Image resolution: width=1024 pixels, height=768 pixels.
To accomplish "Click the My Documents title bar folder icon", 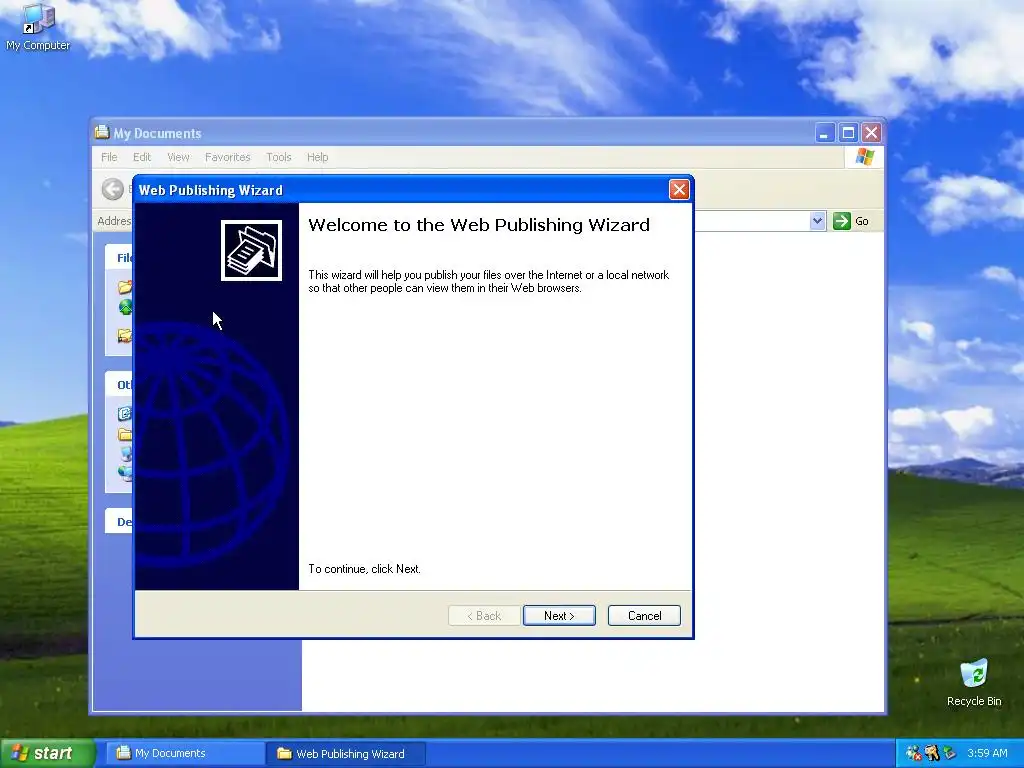I will tap(102, 133).
